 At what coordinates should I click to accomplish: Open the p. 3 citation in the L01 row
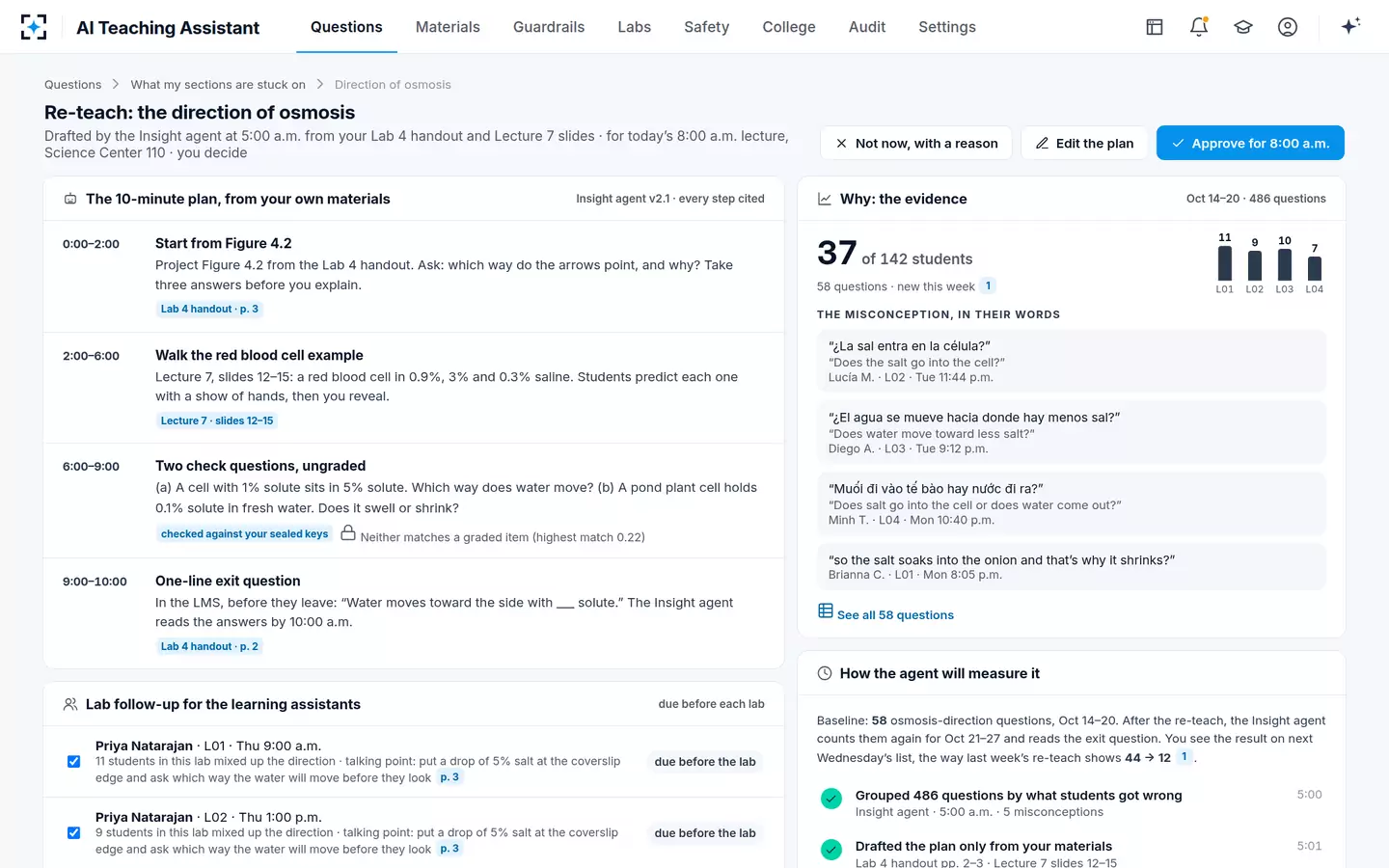pyautogui.click(x=449, y=777)
